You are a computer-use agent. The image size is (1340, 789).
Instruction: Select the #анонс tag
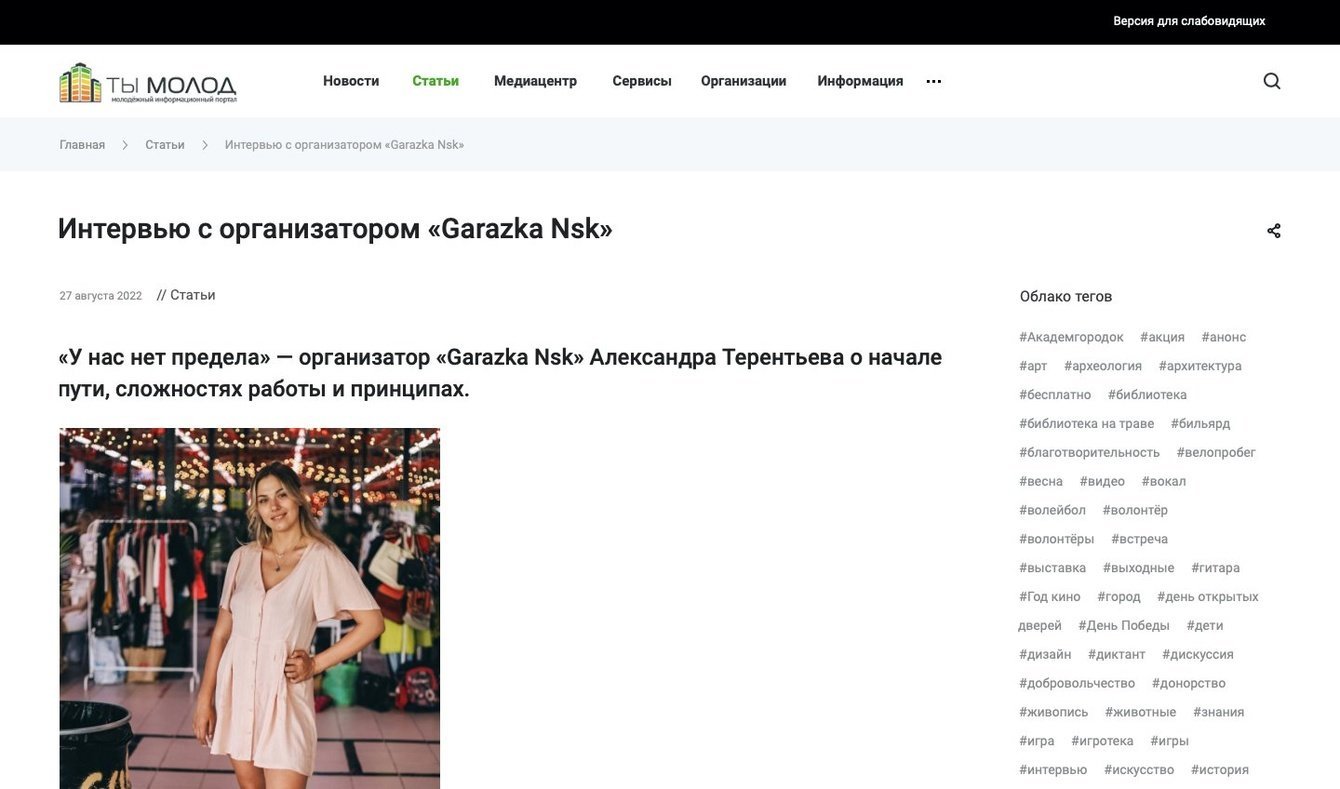(1224, 338)
